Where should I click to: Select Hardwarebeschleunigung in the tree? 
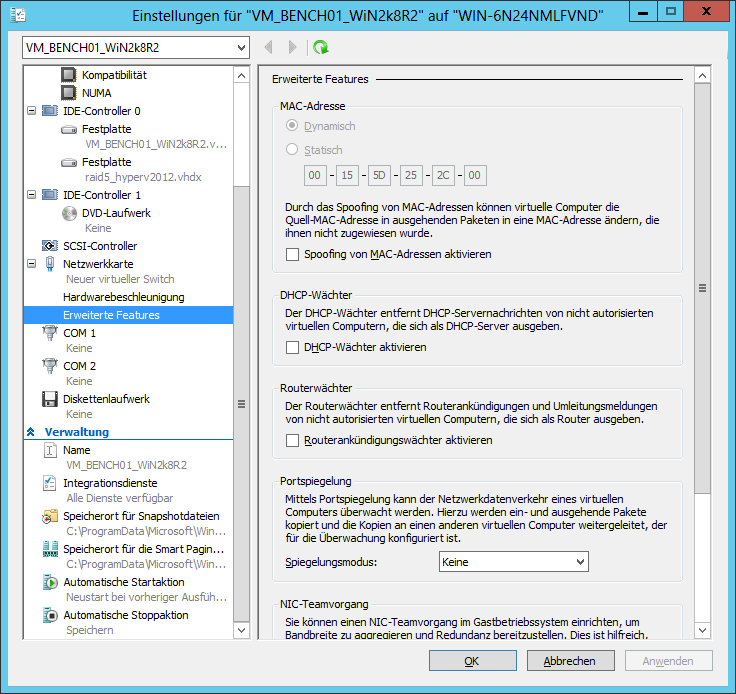click(123, 297)
